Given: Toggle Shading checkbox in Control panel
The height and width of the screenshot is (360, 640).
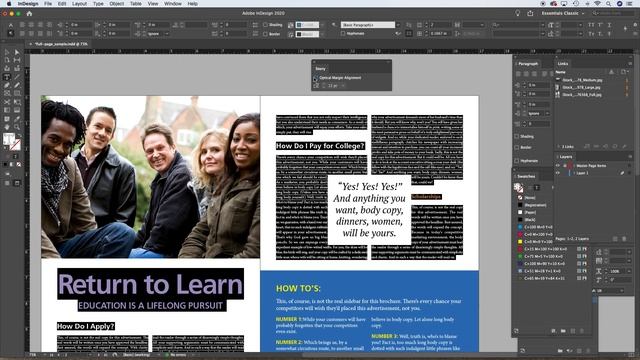Looking at the screenshot, I should point(265,25).
